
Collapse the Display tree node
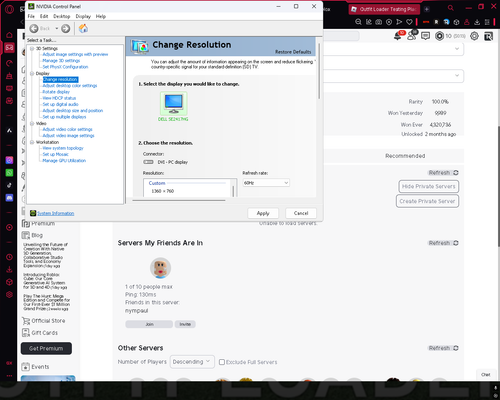[x=32, y=74]
